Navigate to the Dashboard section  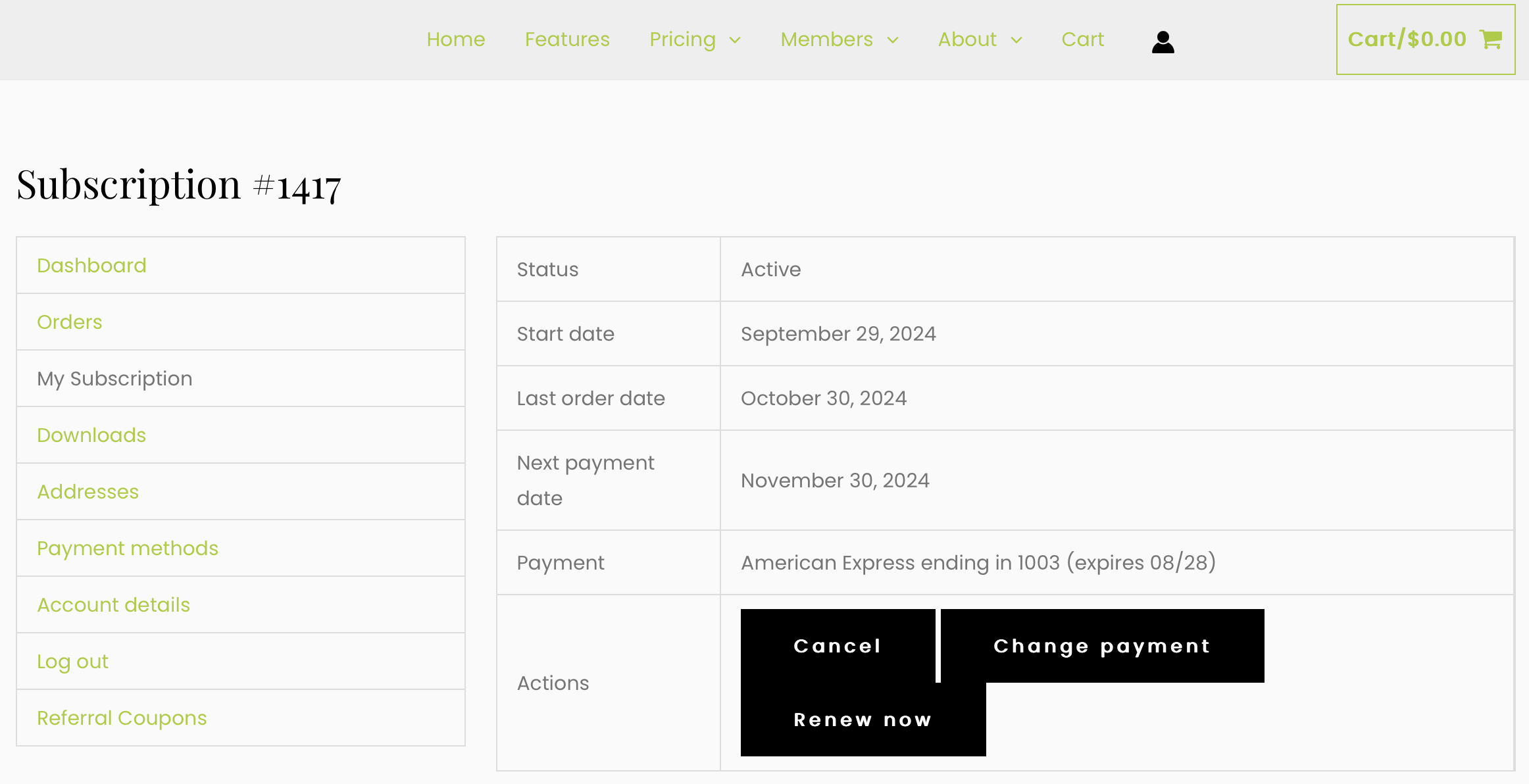coord(91,265)
